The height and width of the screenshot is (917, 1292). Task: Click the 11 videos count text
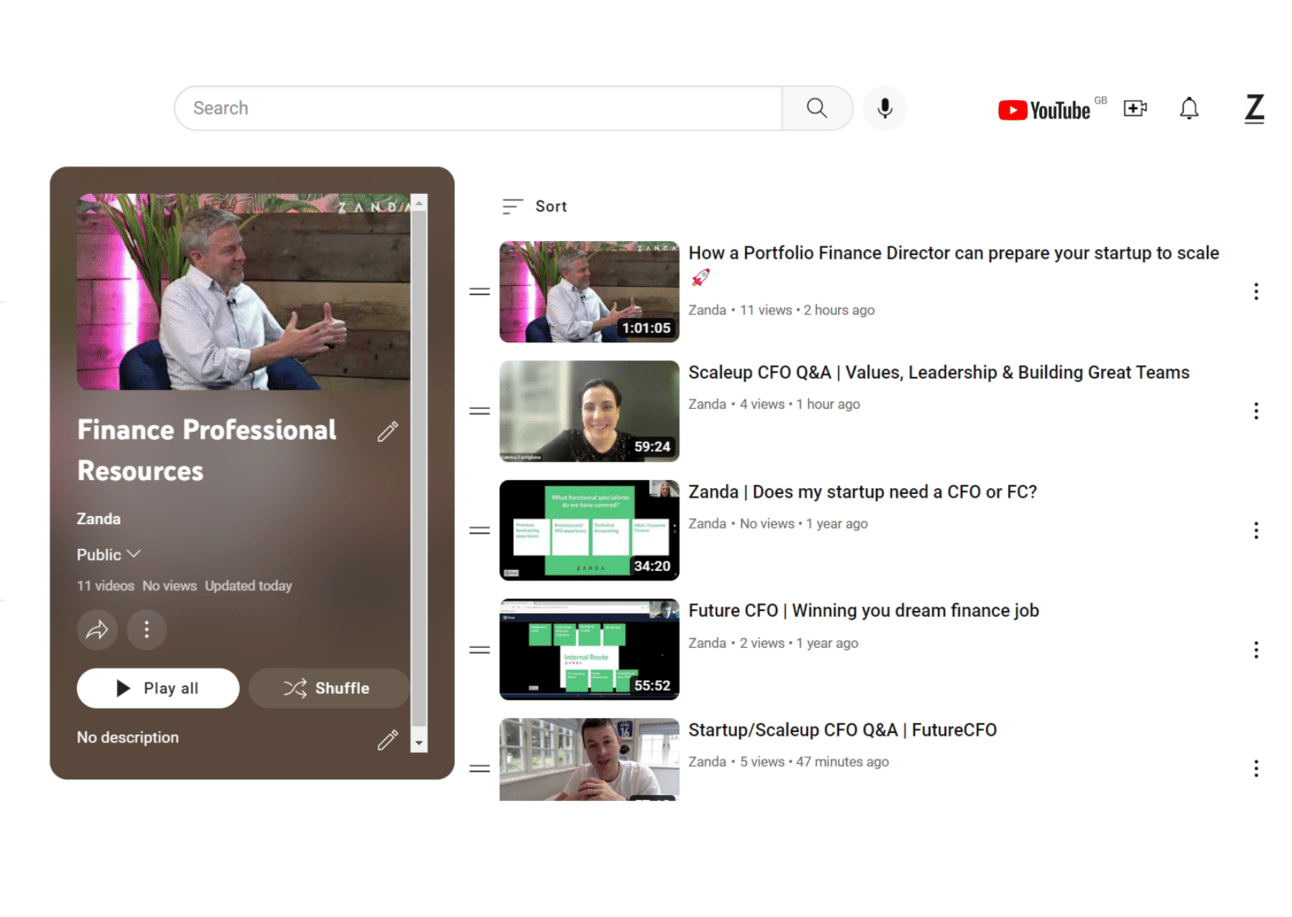105,586
